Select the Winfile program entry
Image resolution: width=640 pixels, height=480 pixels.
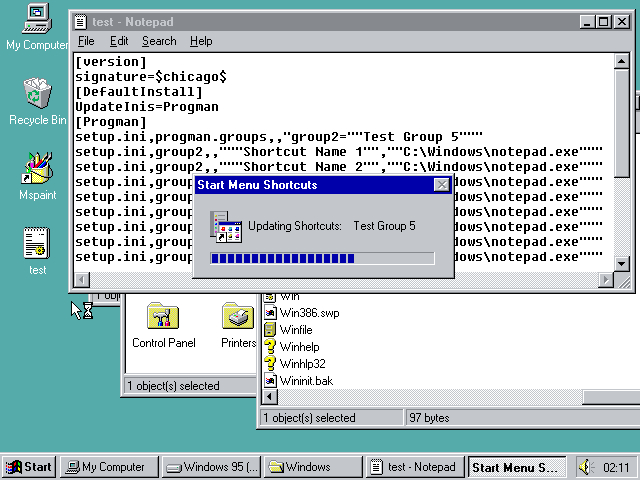click(295, 329)
